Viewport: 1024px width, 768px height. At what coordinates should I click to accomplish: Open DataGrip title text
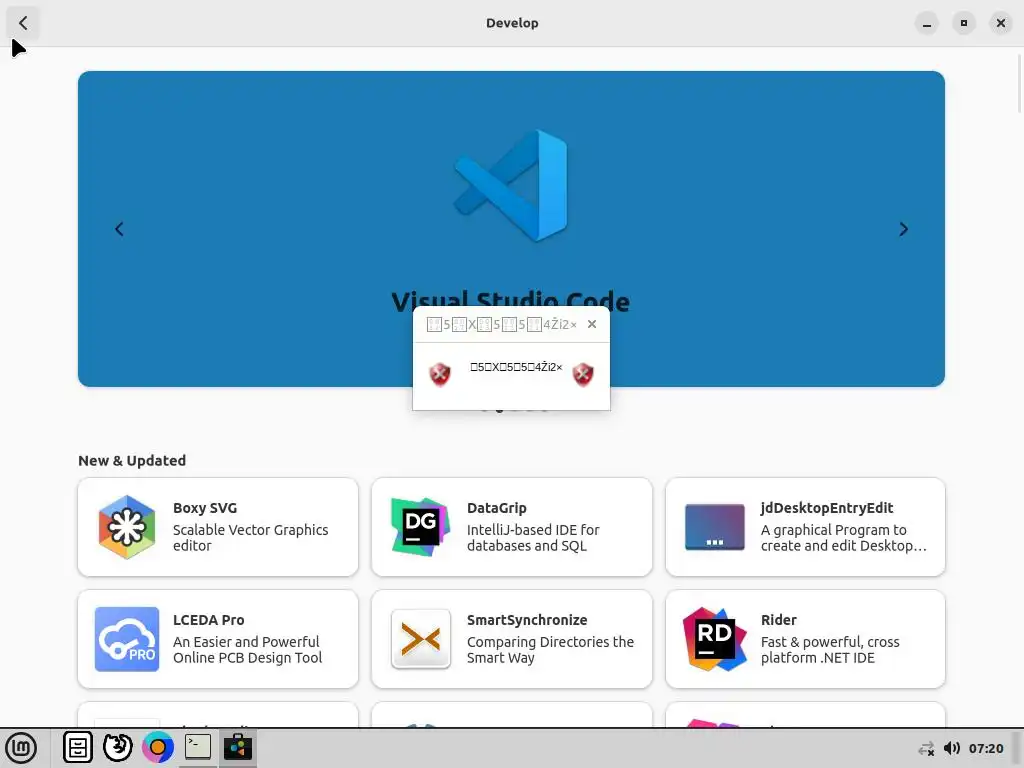496,508
